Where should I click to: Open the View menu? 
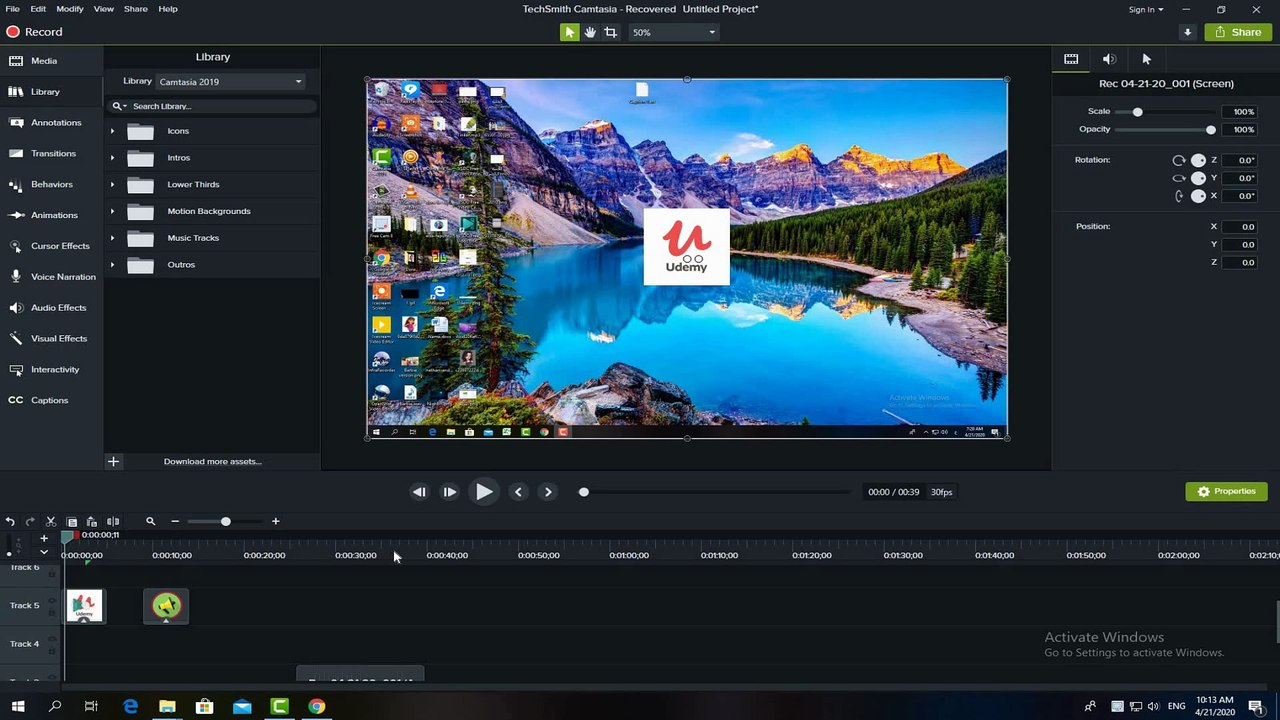[x=103, y=9]
